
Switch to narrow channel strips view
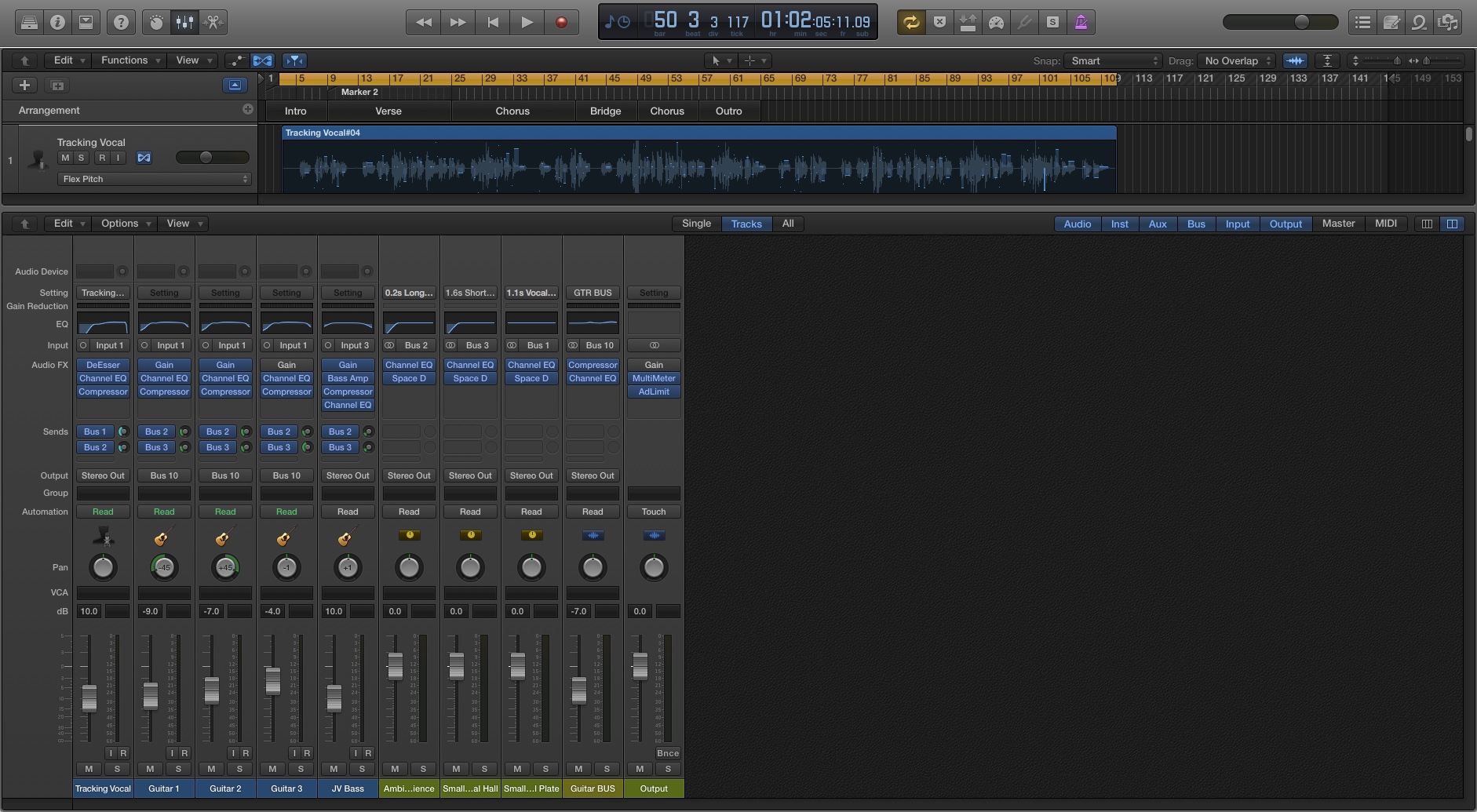click(1427, 224)
